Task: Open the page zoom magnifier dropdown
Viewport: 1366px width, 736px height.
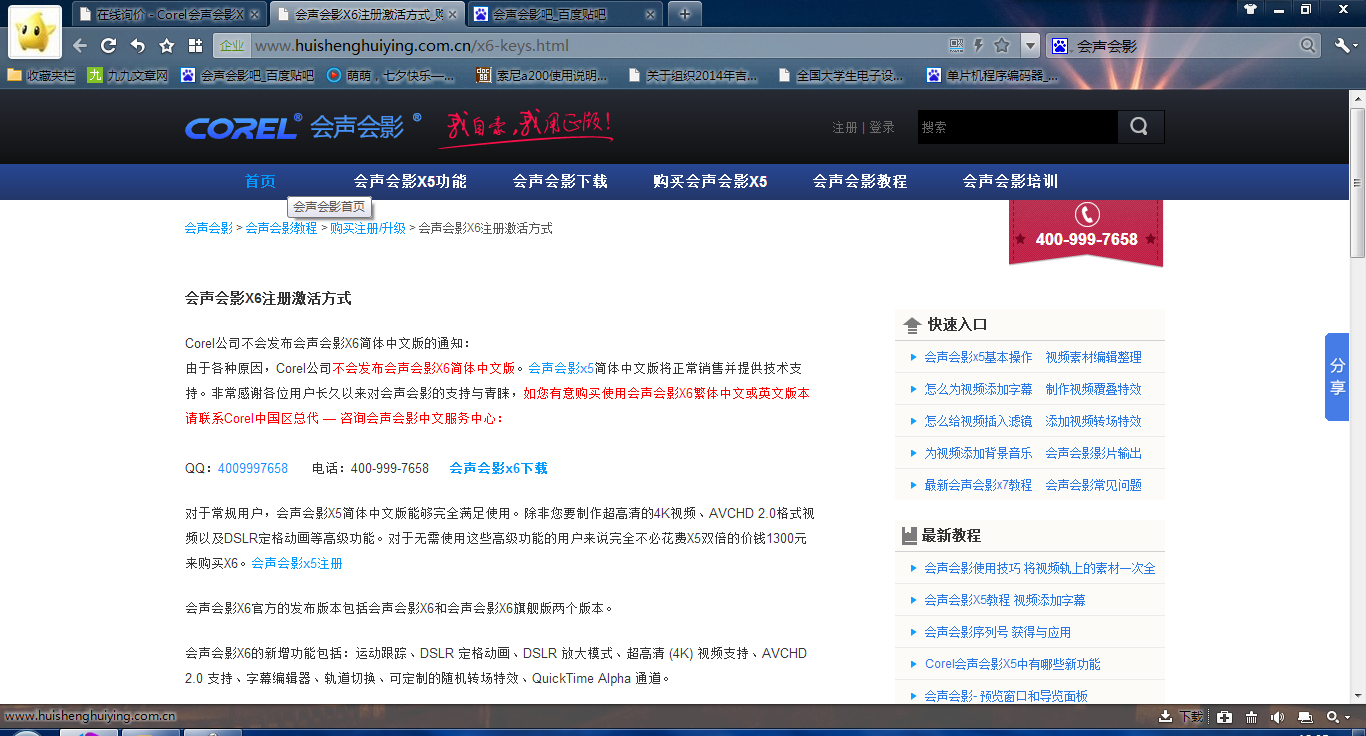Action: 1337,717
